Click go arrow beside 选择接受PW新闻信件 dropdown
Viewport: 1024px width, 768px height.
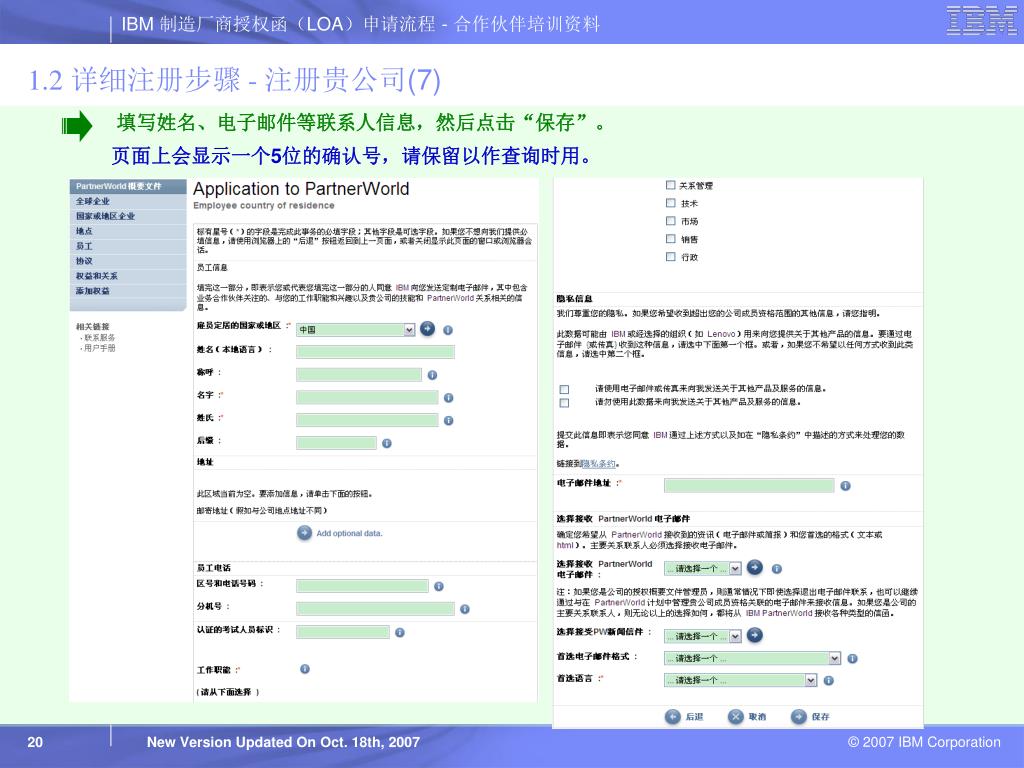tap(755, 635)
